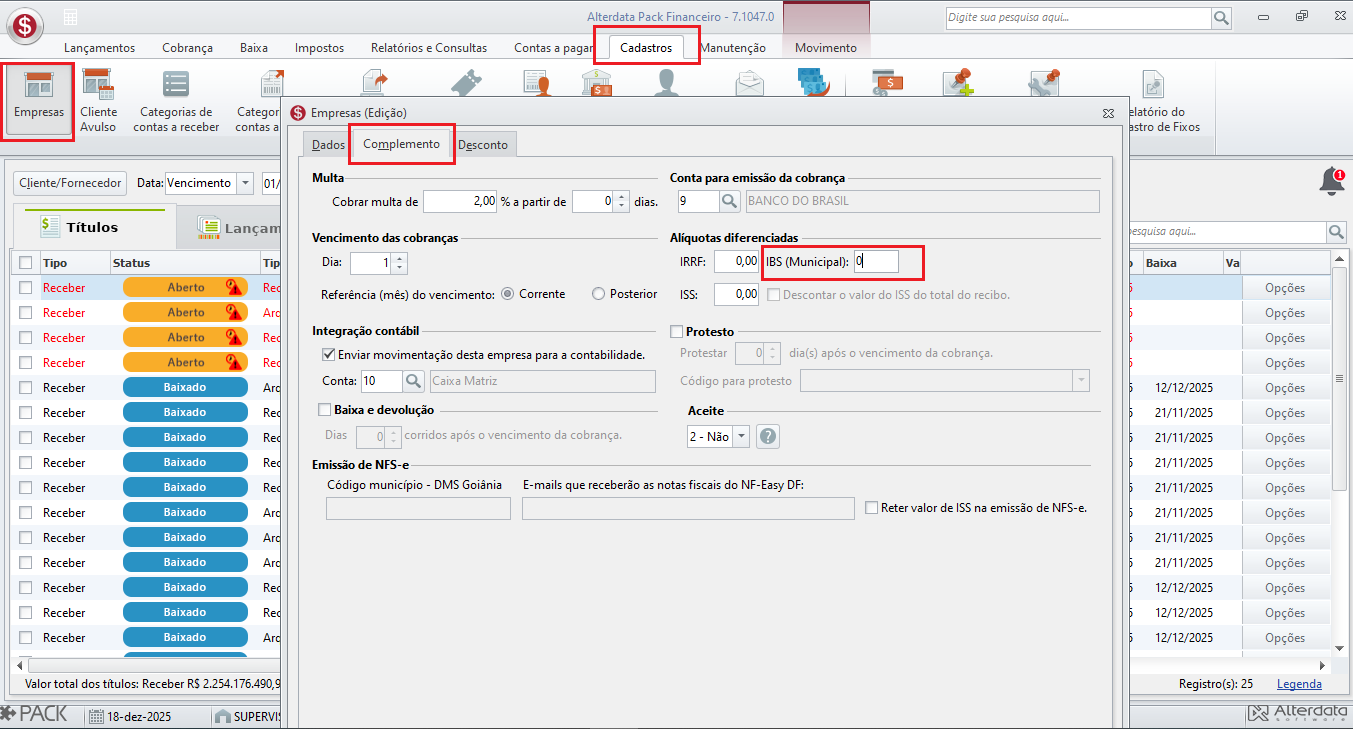Click the 'Digite sua pesquisa aqui' search box

[x=1079, y=18]
